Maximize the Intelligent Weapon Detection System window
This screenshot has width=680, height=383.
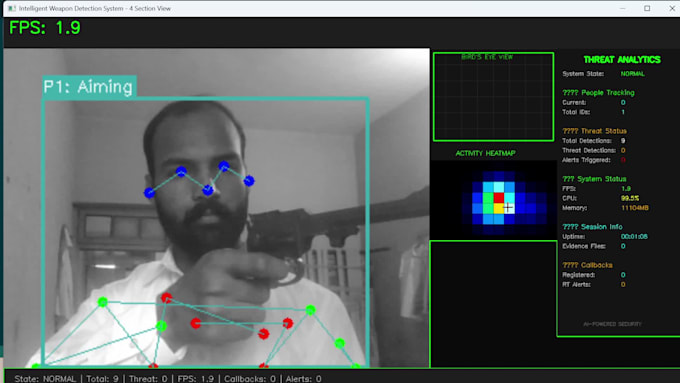(x=647, y=8)
